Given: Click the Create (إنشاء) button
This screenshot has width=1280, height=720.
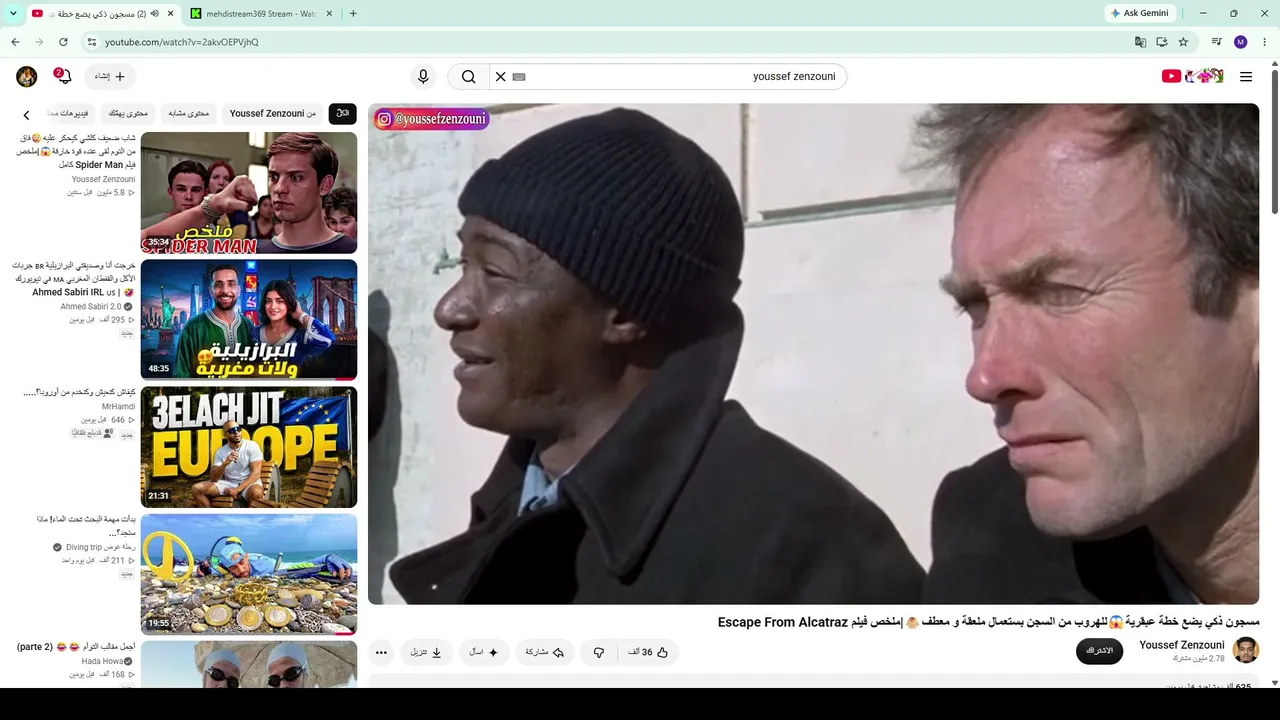Looking at the screenshot, I should coord(110,77).
